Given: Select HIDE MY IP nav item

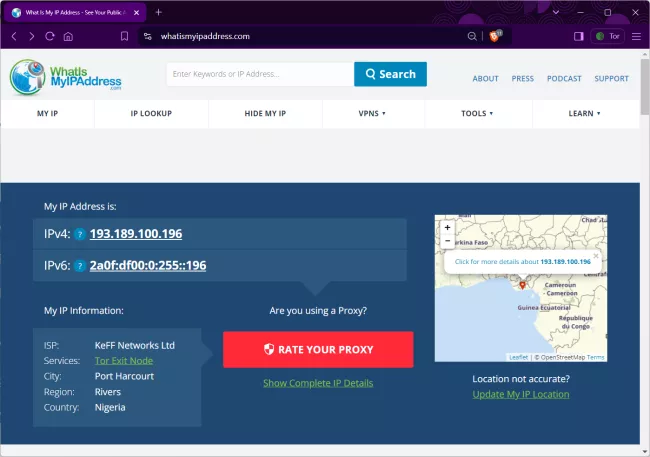Looking at the screenshot, I should click(265, 114).
